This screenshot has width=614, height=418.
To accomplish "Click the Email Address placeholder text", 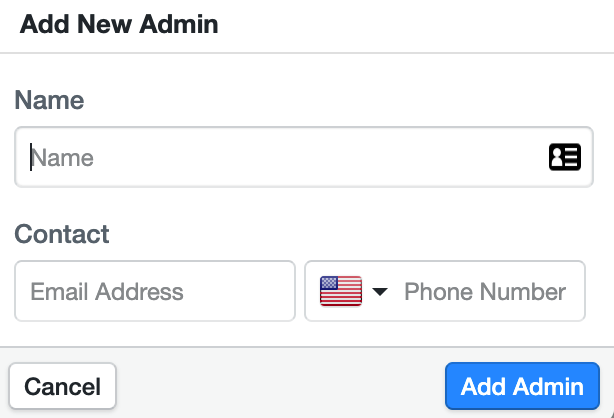I will click(x=107, y=292).
